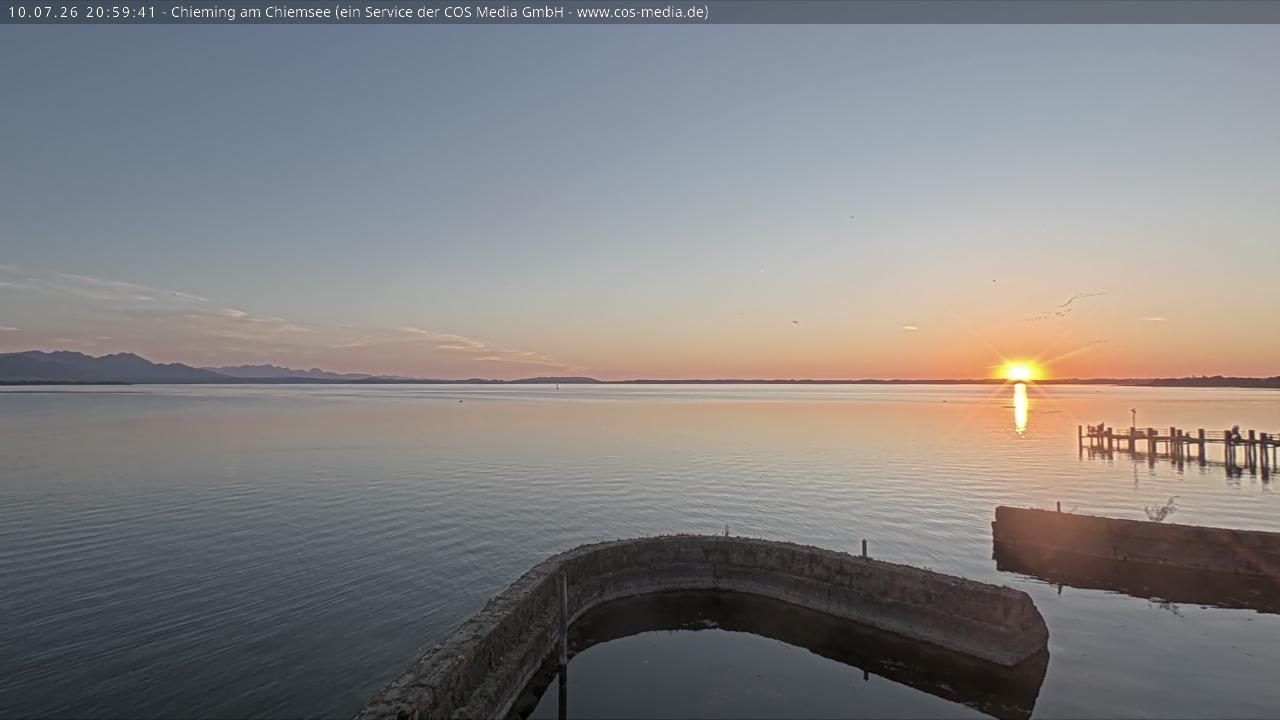1280x720 pixels.
Task: Click the 10.07.26 date in the overlay
Action: [x=43, y=12]
